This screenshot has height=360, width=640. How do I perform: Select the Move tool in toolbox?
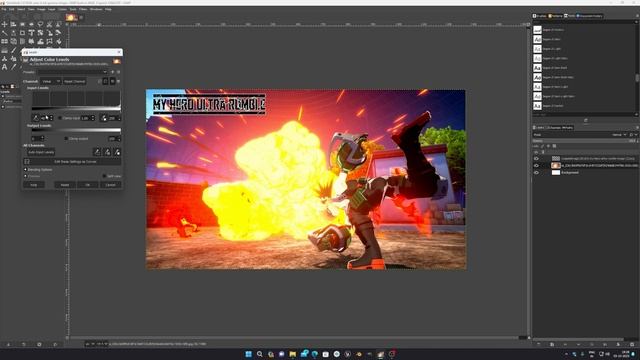4,24
